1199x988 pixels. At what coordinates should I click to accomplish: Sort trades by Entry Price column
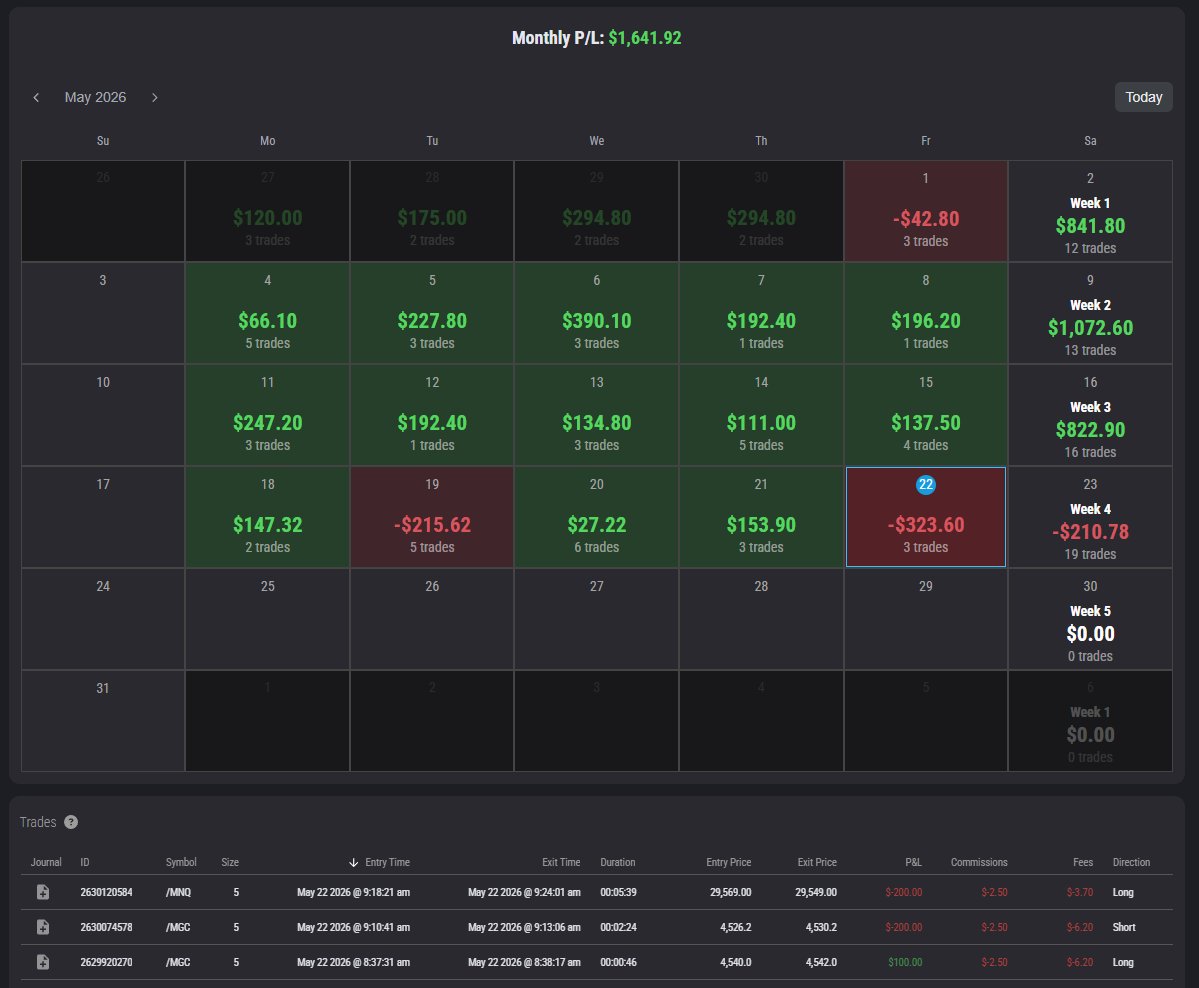(729, 862)
